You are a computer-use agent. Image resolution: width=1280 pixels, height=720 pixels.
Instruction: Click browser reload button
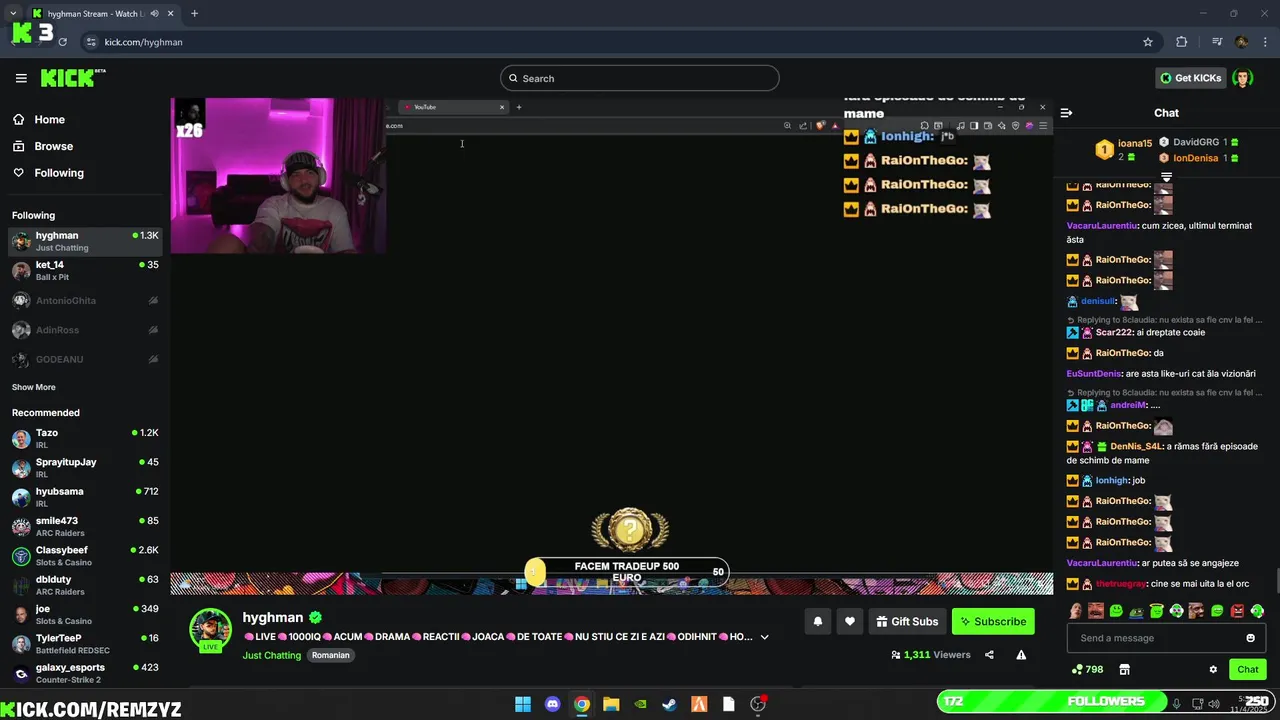(62, 42)
